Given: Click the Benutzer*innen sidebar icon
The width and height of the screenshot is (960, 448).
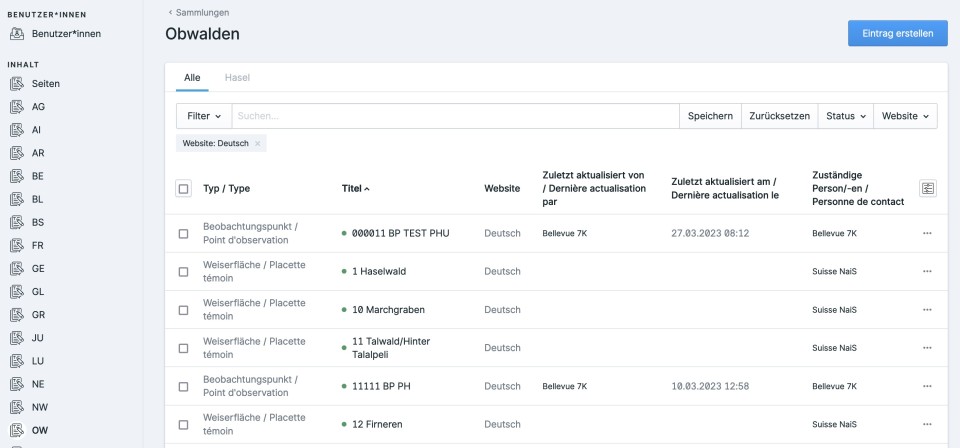Looking at the screenshot, I should click(17, 34).
